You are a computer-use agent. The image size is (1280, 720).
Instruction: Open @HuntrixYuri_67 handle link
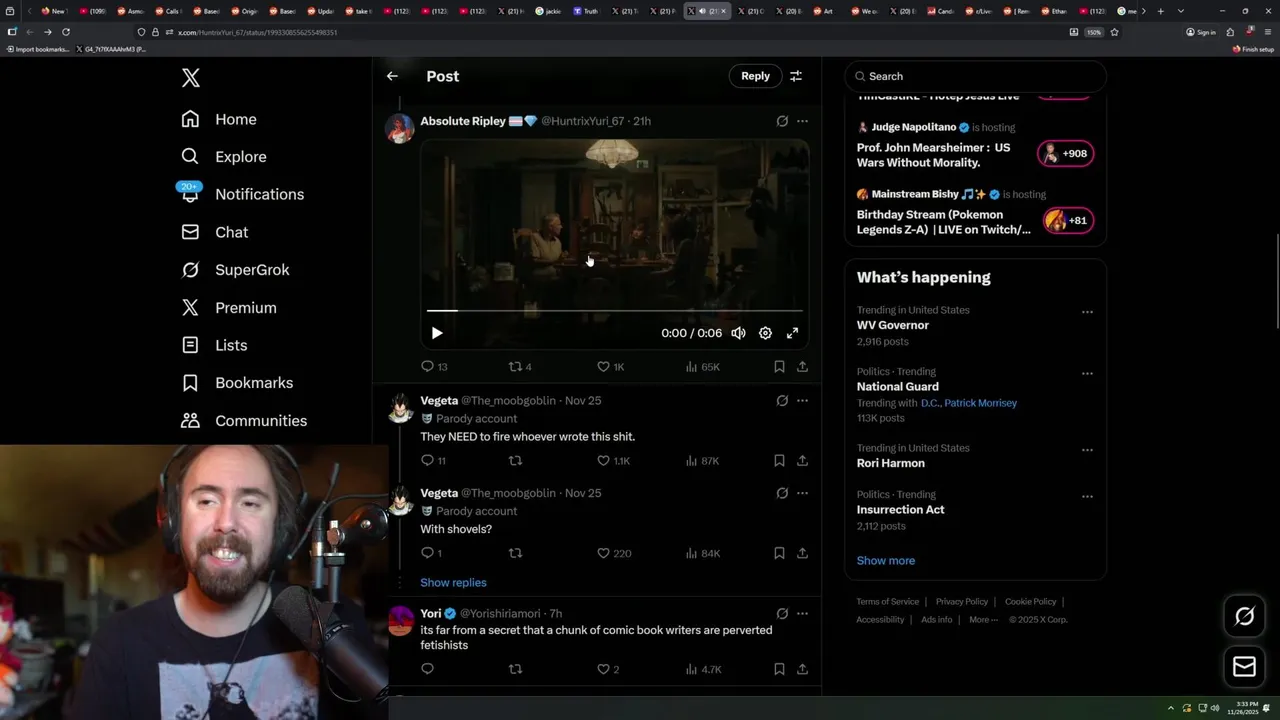click(583, 121)
